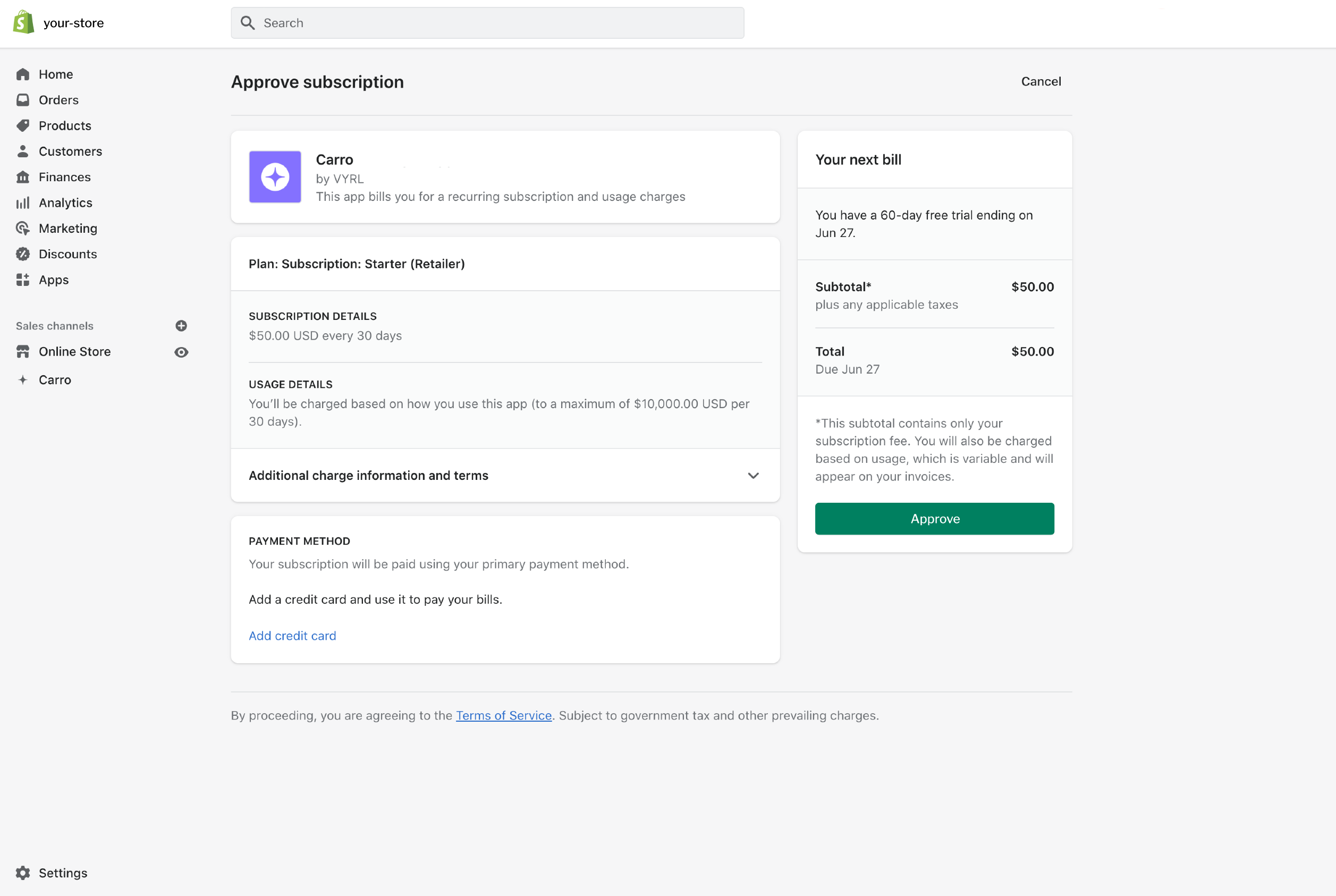Select the Carro sales channel
The height and width of the screenshot is (896, 1336).
(x=55, y=380)
